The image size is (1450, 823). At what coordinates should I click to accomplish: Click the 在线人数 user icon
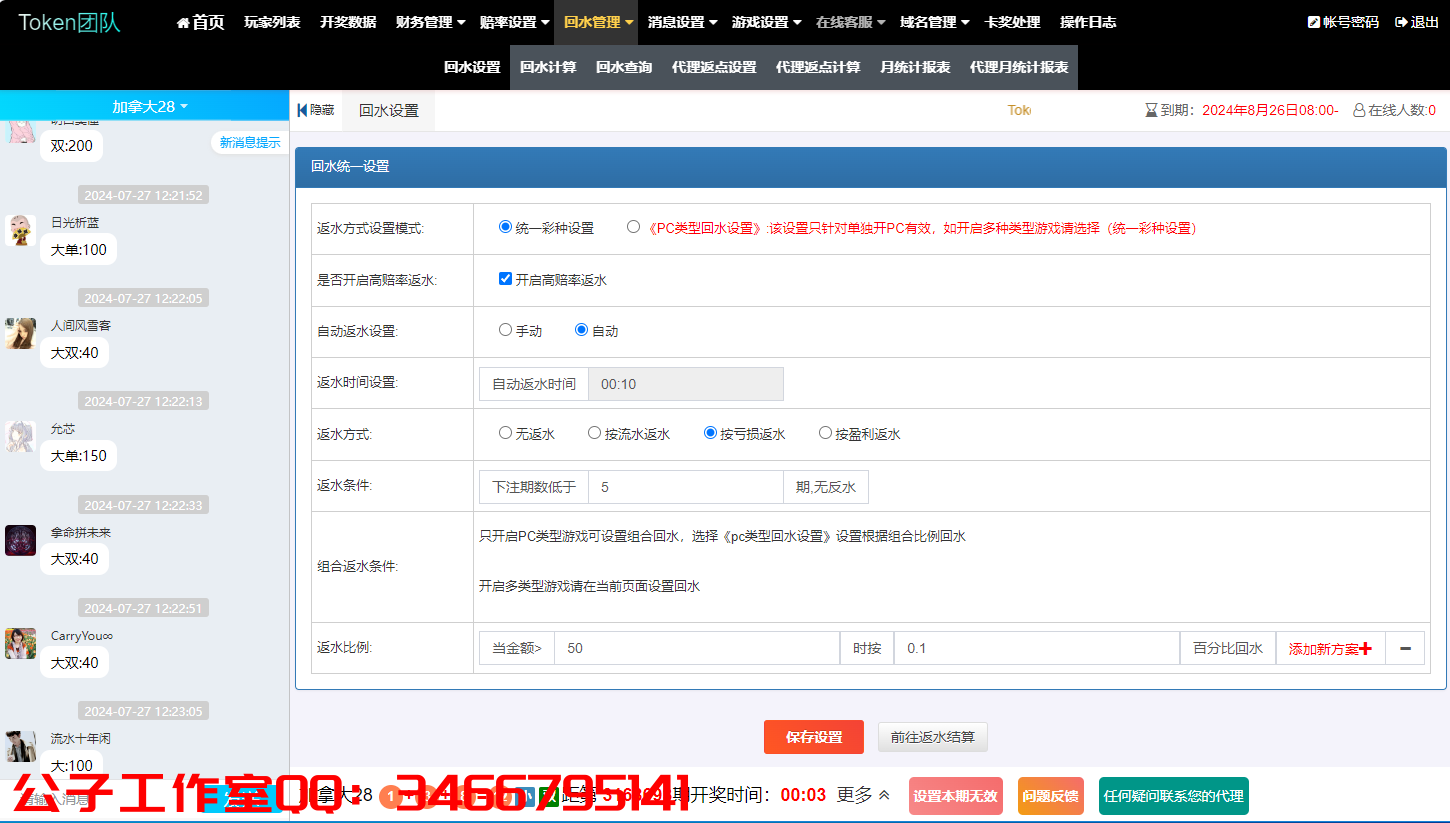pos(1359,111)
